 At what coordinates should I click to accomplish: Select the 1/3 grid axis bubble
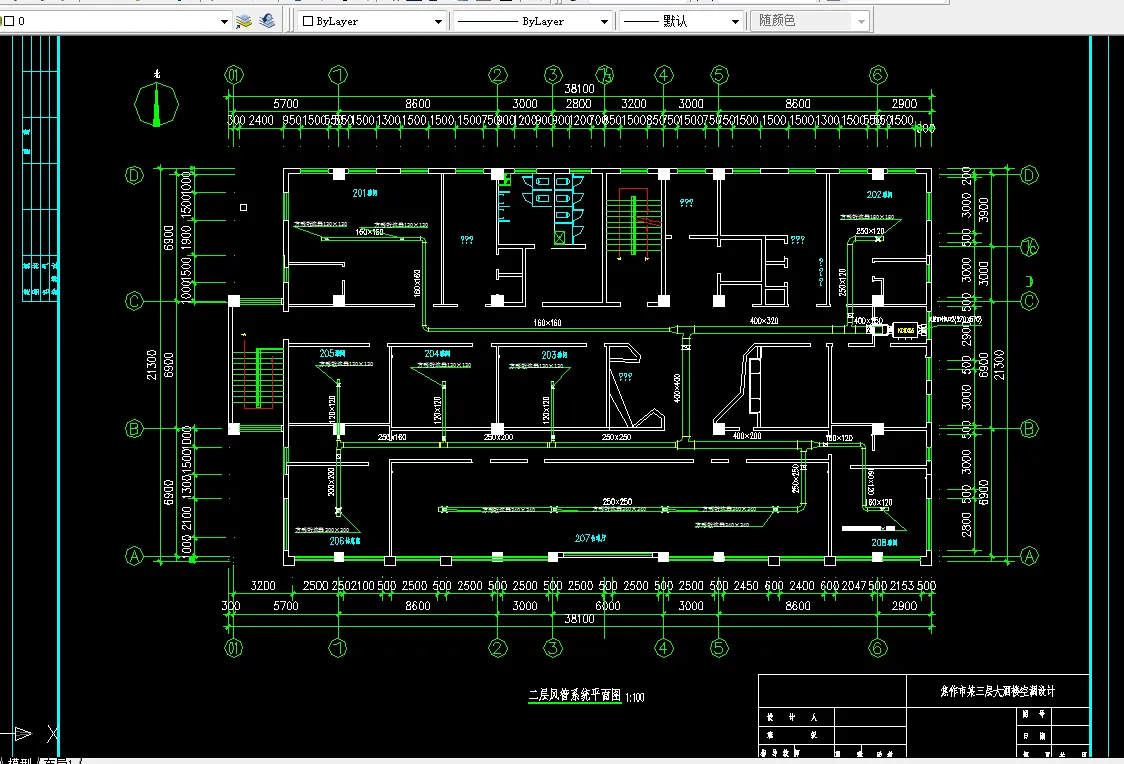coord(605,75)
